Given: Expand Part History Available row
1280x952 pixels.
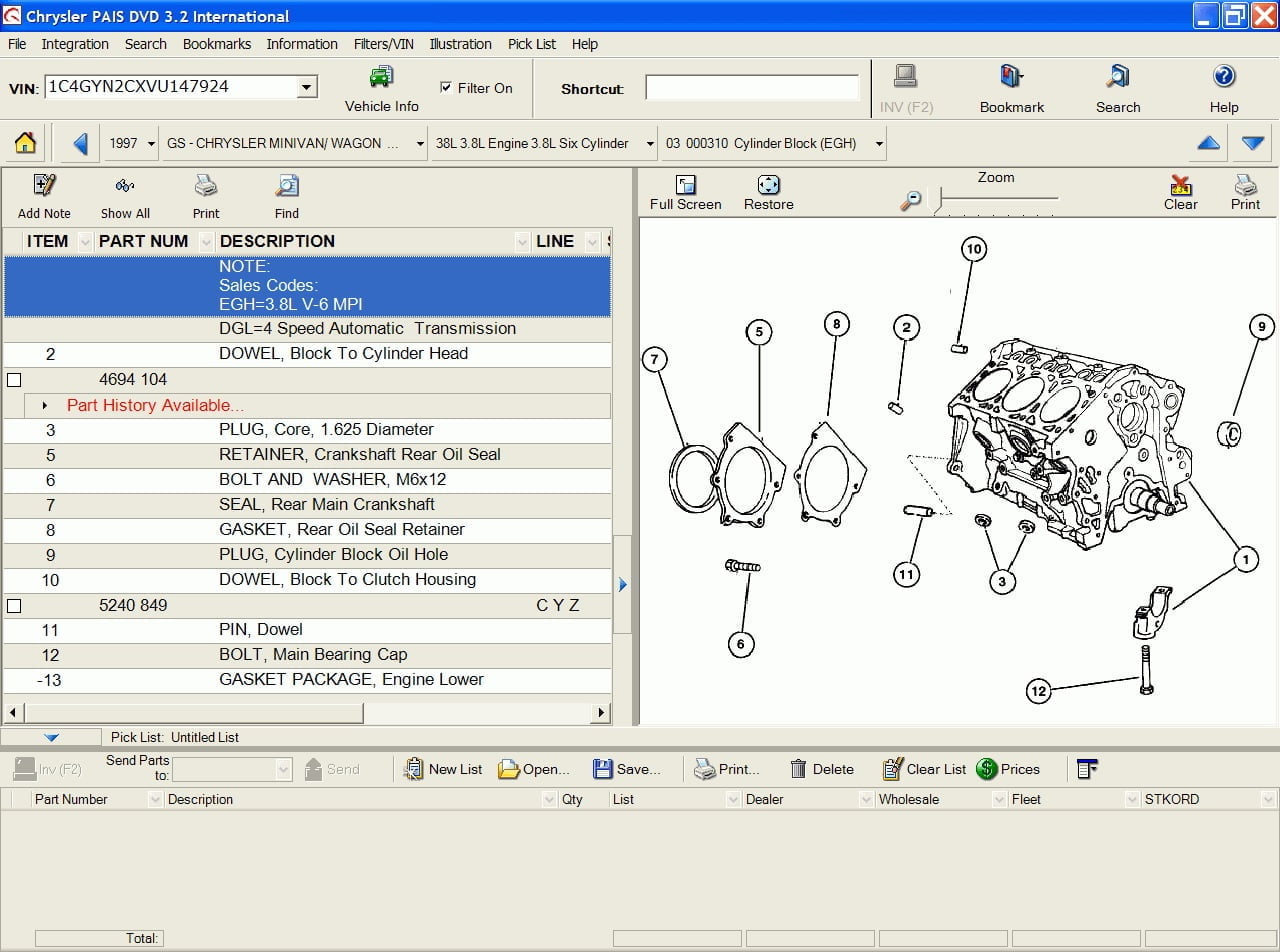Looking at the screenshot, I should (x=45, y=406).
